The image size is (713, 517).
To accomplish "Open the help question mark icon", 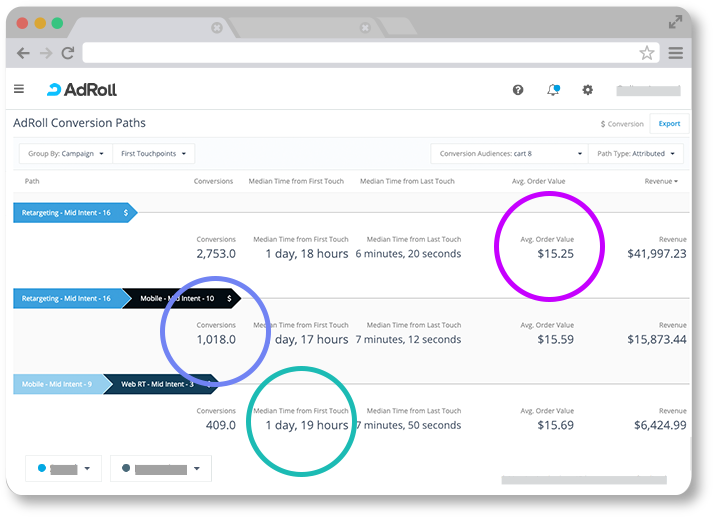I will click(517, 90).
